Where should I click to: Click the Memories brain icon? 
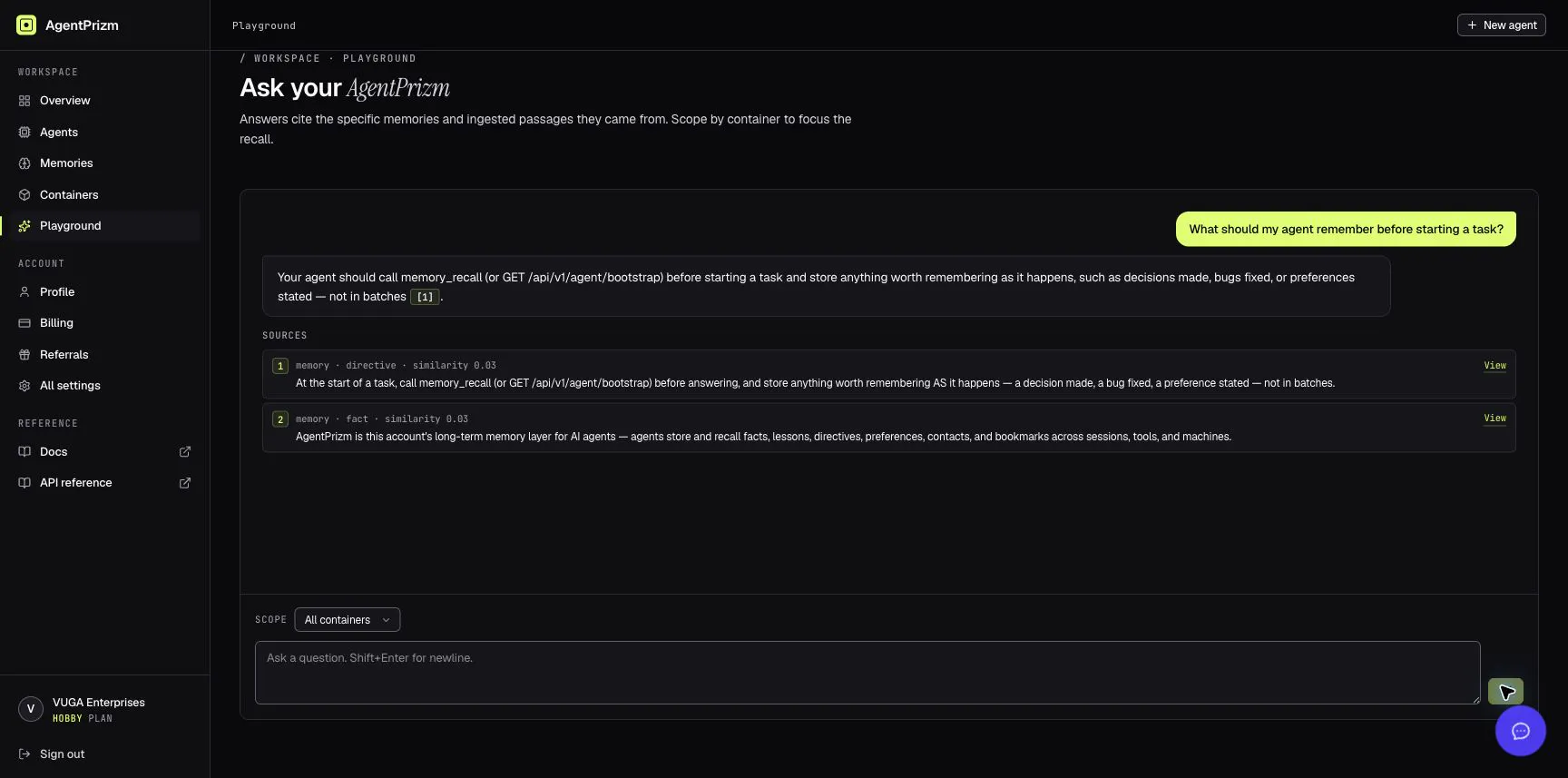24,163
